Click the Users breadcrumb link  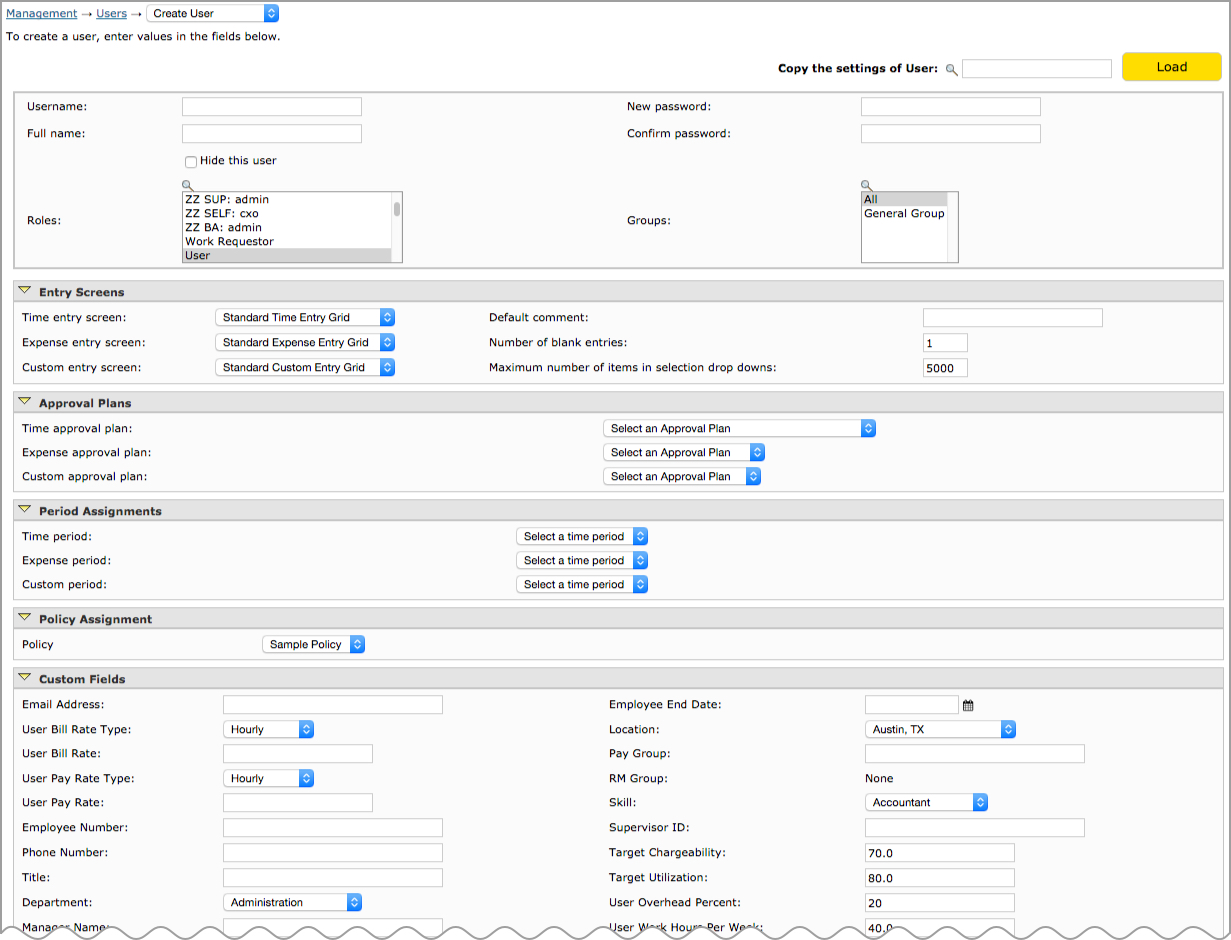click(x=112, y=14)
